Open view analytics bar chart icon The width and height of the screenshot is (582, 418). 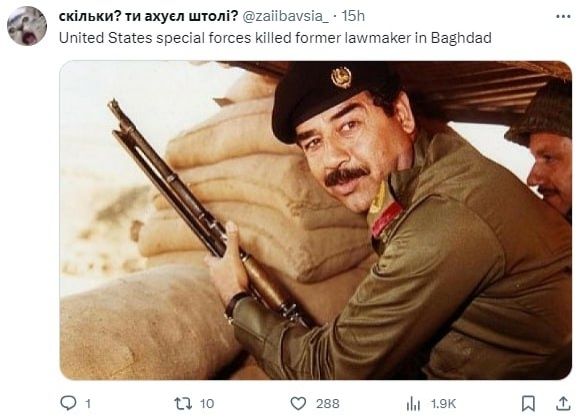click(x=413, y=404)
